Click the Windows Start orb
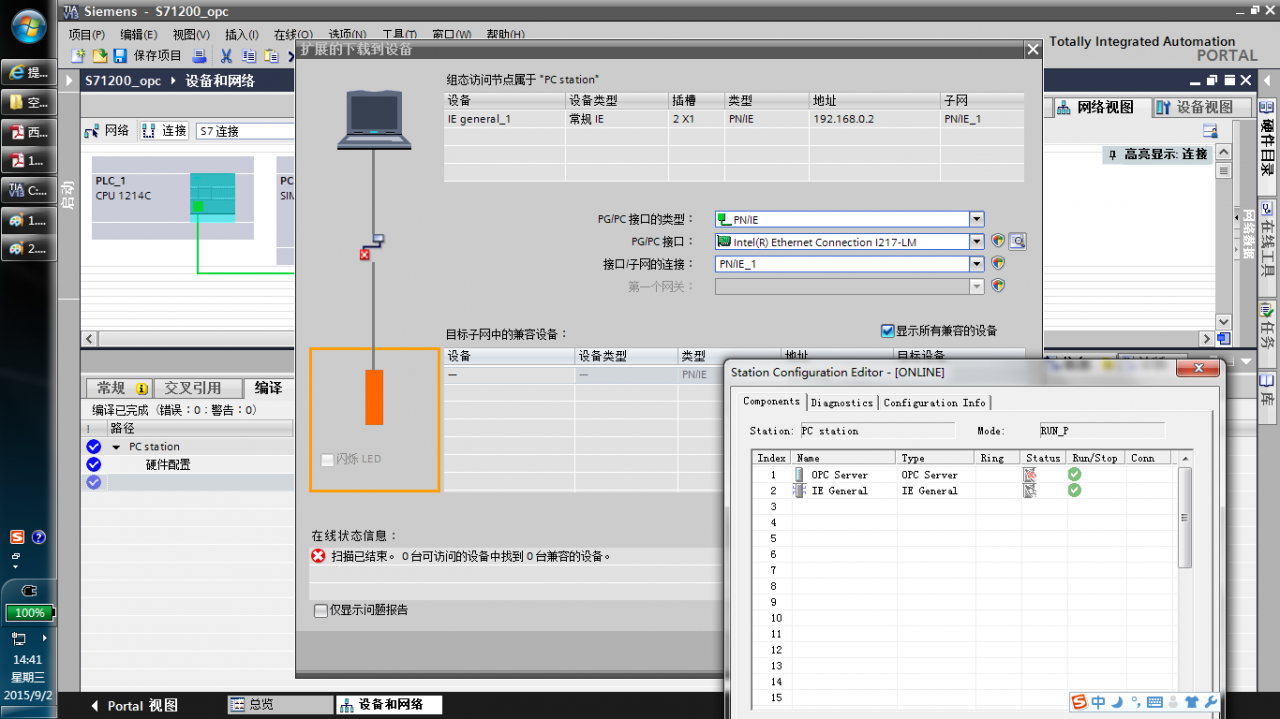 coord(28,27)
